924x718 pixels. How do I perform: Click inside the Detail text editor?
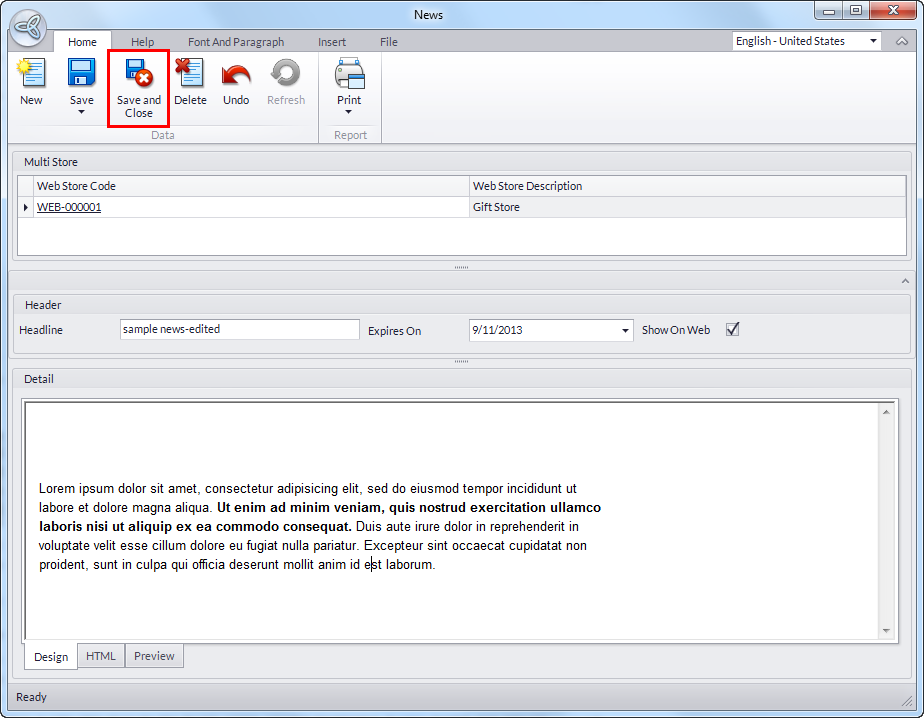click(451, 521)
